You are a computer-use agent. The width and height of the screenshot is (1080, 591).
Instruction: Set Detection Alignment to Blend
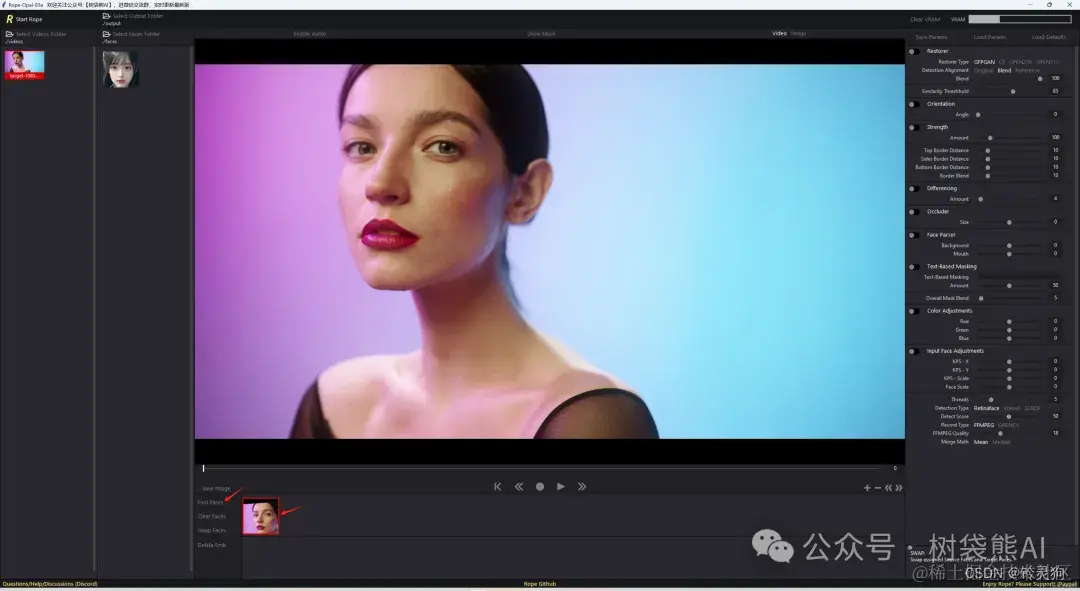[x=1004, y=70]
